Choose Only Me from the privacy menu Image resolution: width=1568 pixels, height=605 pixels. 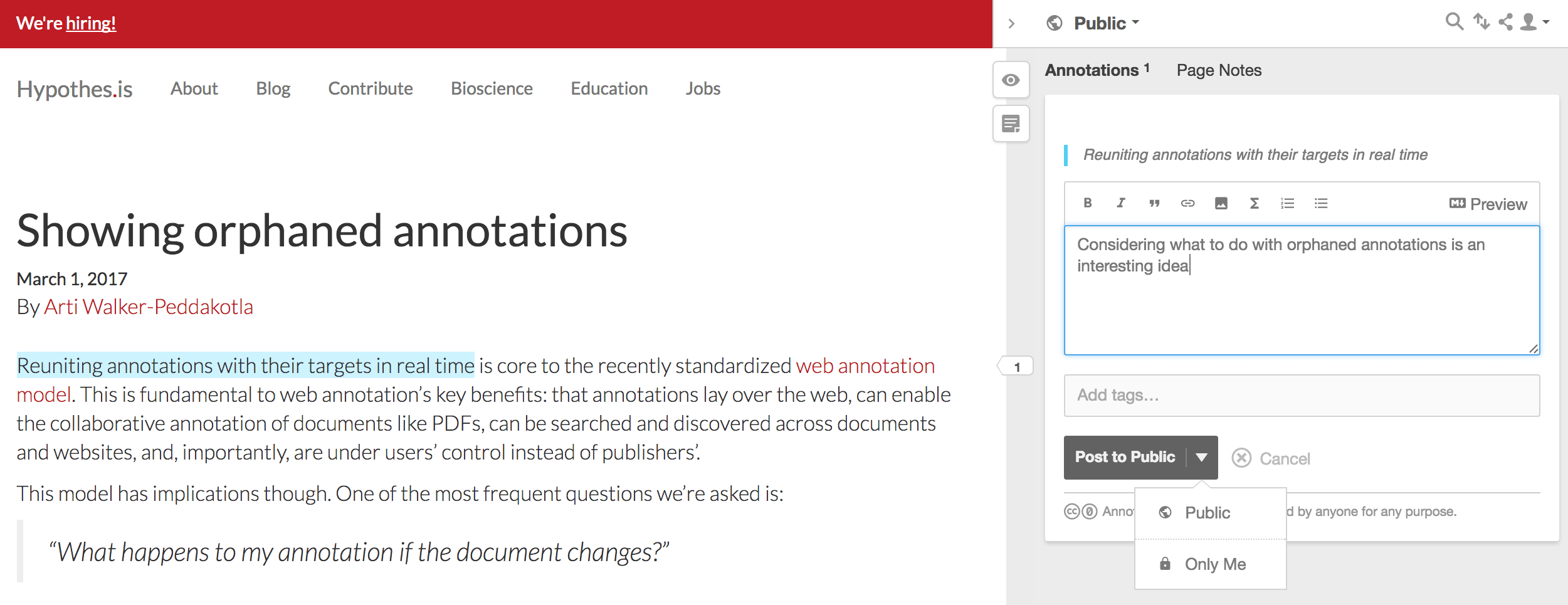click(x=1214, y=564)
